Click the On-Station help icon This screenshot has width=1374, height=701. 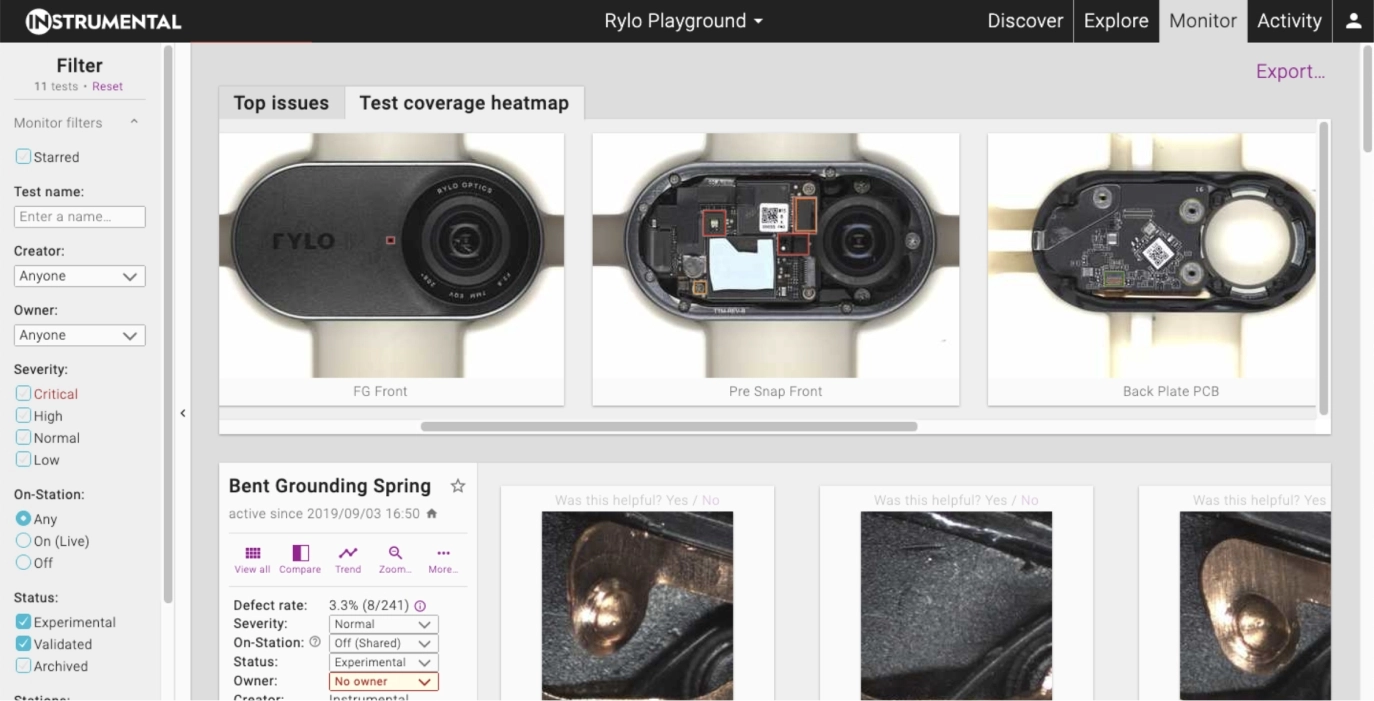click(315, 642)
